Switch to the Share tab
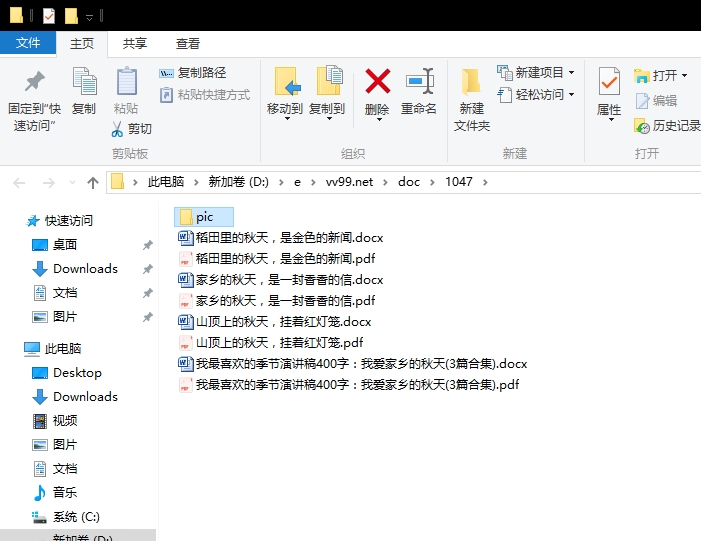Viewport: 701px width, 541px height. click(x=135, y=44)
